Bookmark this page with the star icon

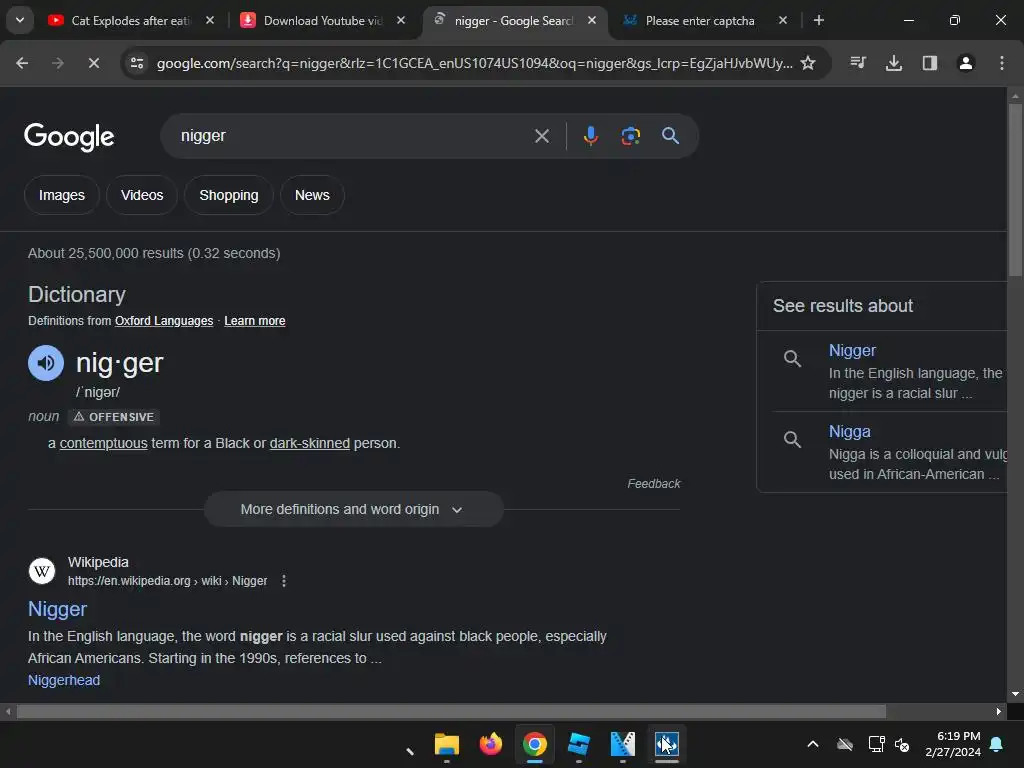(x=808, y=63)
